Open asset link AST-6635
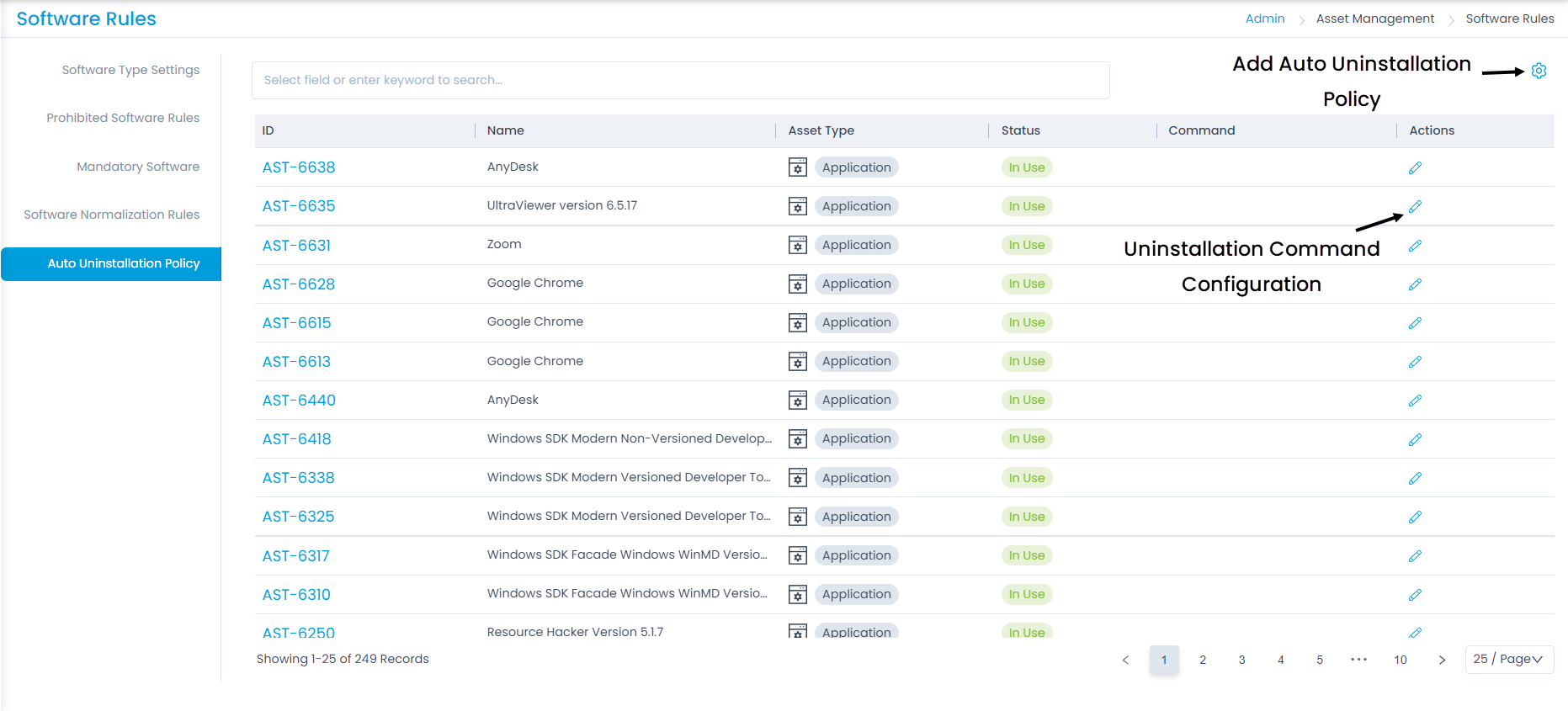This screenshot has height=711, width=1568. 299,206
